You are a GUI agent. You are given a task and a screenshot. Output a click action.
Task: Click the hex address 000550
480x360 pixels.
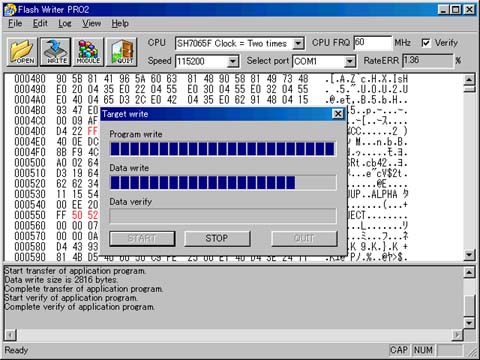click(x=30, y=215)
